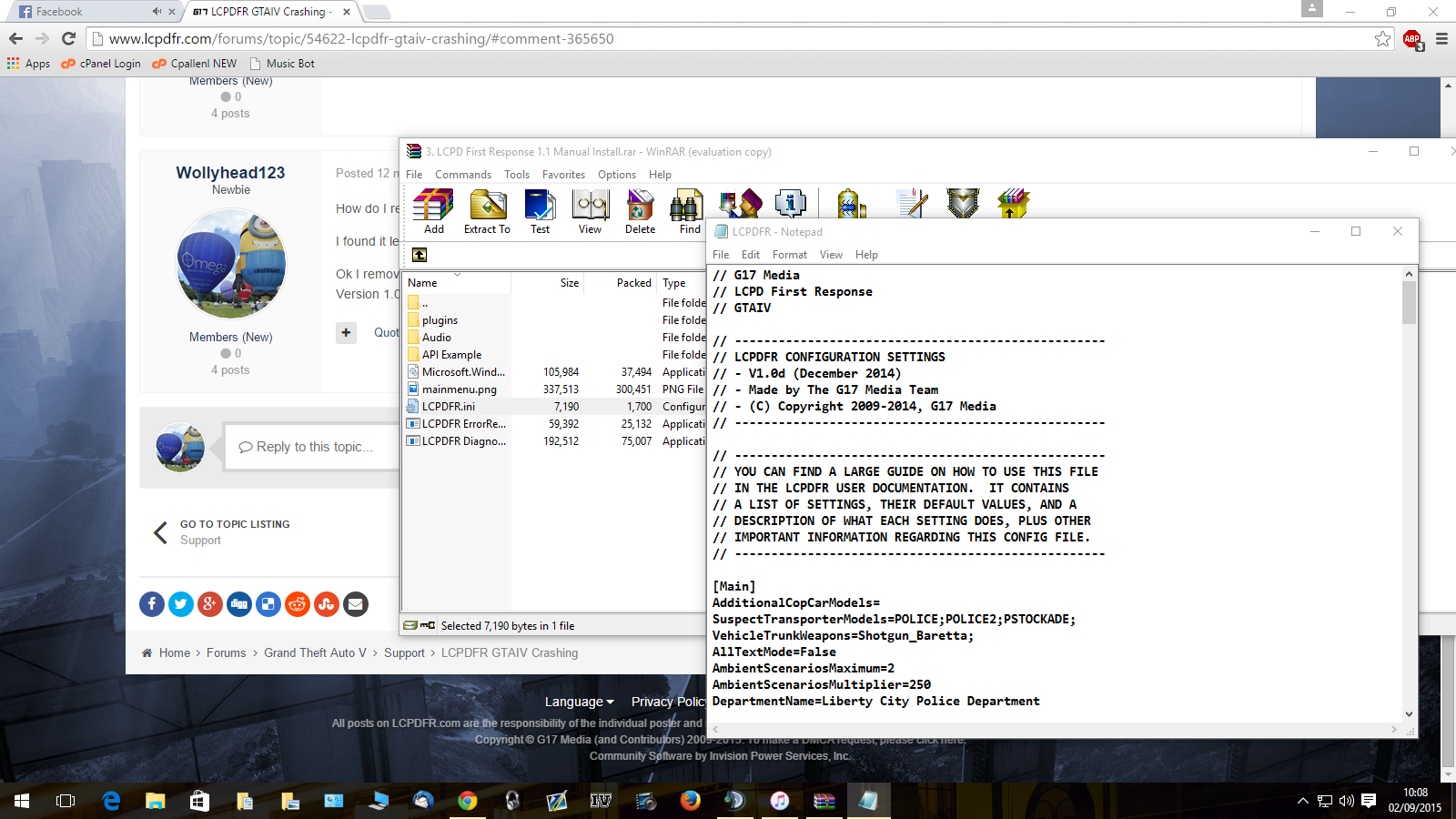Open Find in WinRAR toolbar
This screenshot has height=819, width=1456.
(x=688, y=211)
